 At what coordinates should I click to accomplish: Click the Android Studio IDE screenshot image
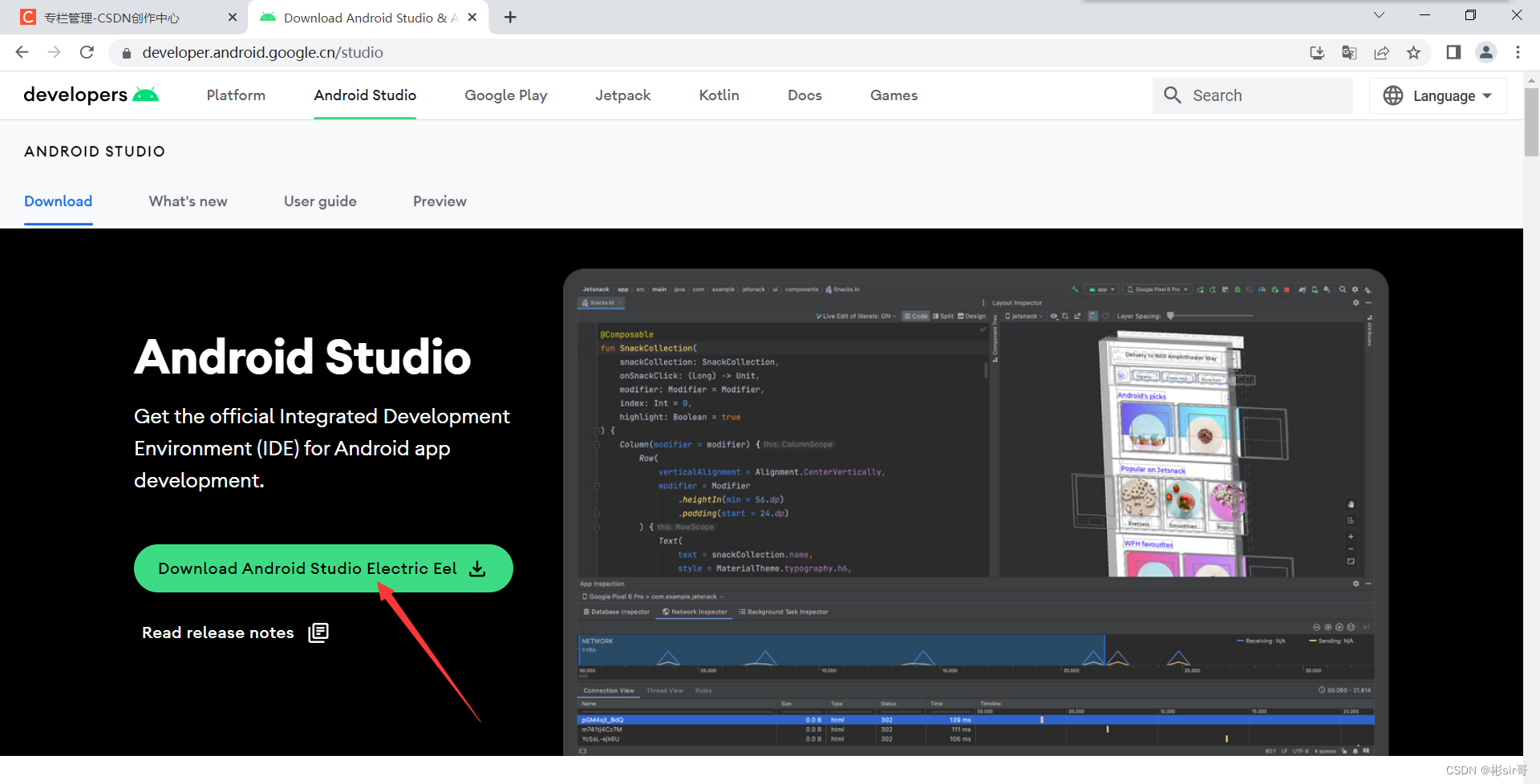[975, 512]
